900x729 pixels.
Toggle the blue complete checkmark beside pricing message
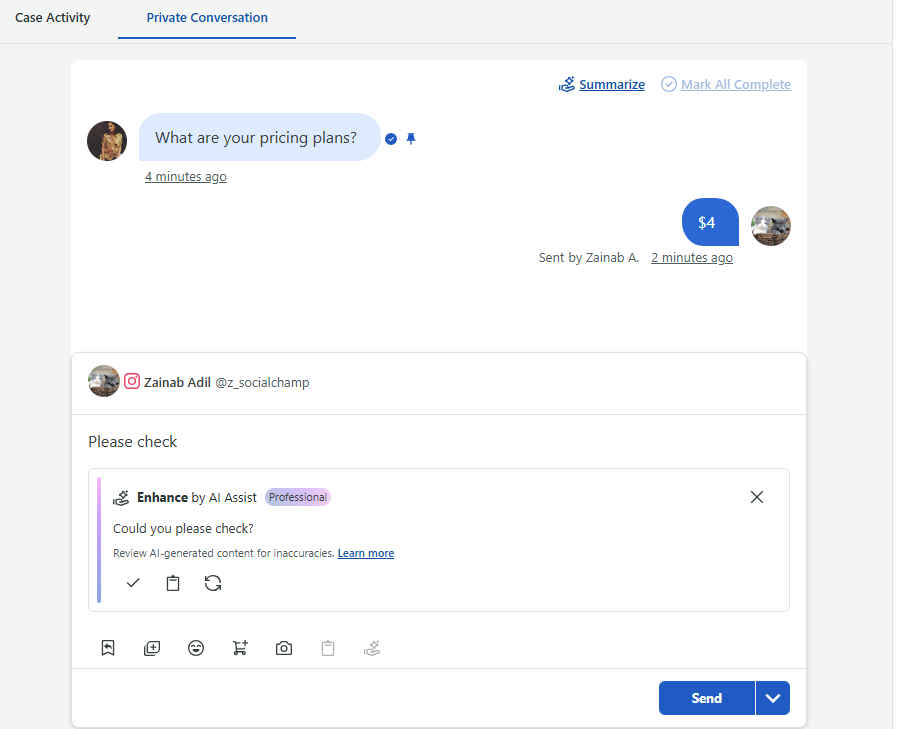[x=391, y=139]
